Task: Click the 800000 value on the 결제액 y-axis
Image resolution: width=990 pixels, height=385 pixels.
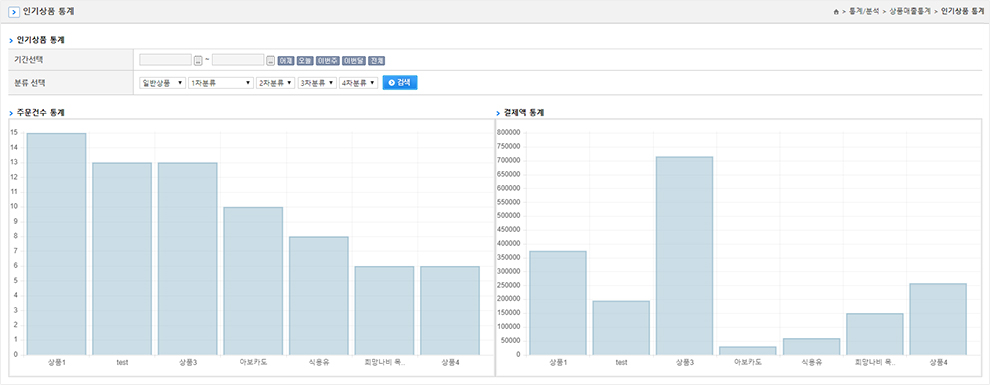Action: click(509, 133)
